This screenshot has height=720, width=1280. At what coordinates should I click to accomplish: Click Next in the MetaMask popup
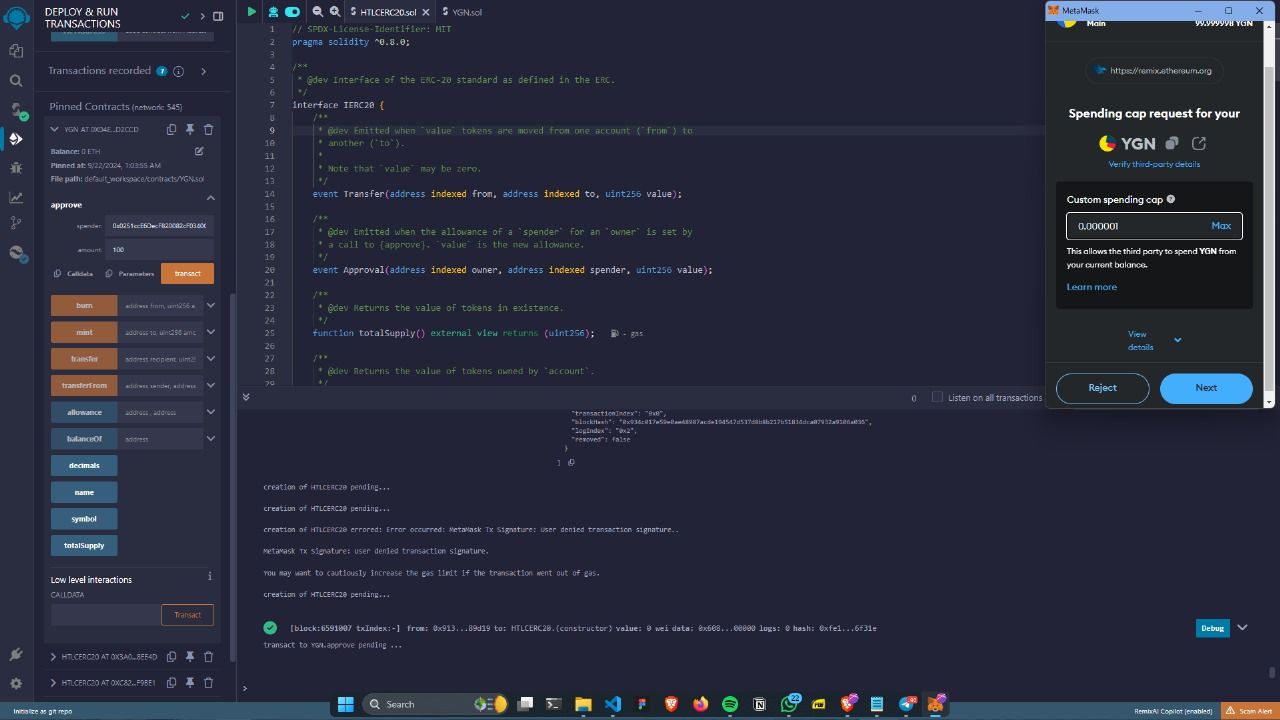[1206, 388]
